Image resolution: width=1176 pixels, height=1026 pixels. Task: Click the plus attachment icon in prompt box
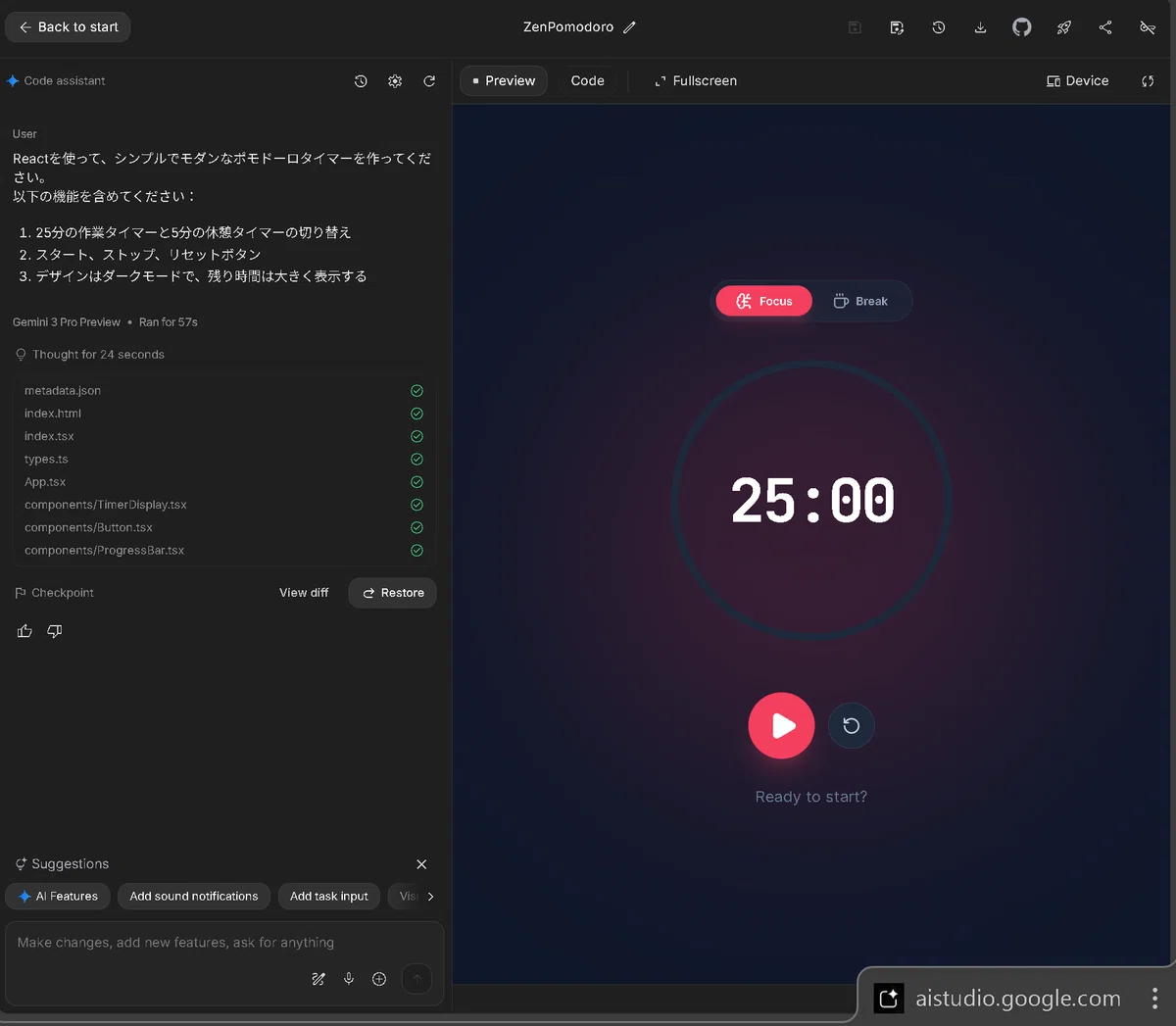pos(379,979)
